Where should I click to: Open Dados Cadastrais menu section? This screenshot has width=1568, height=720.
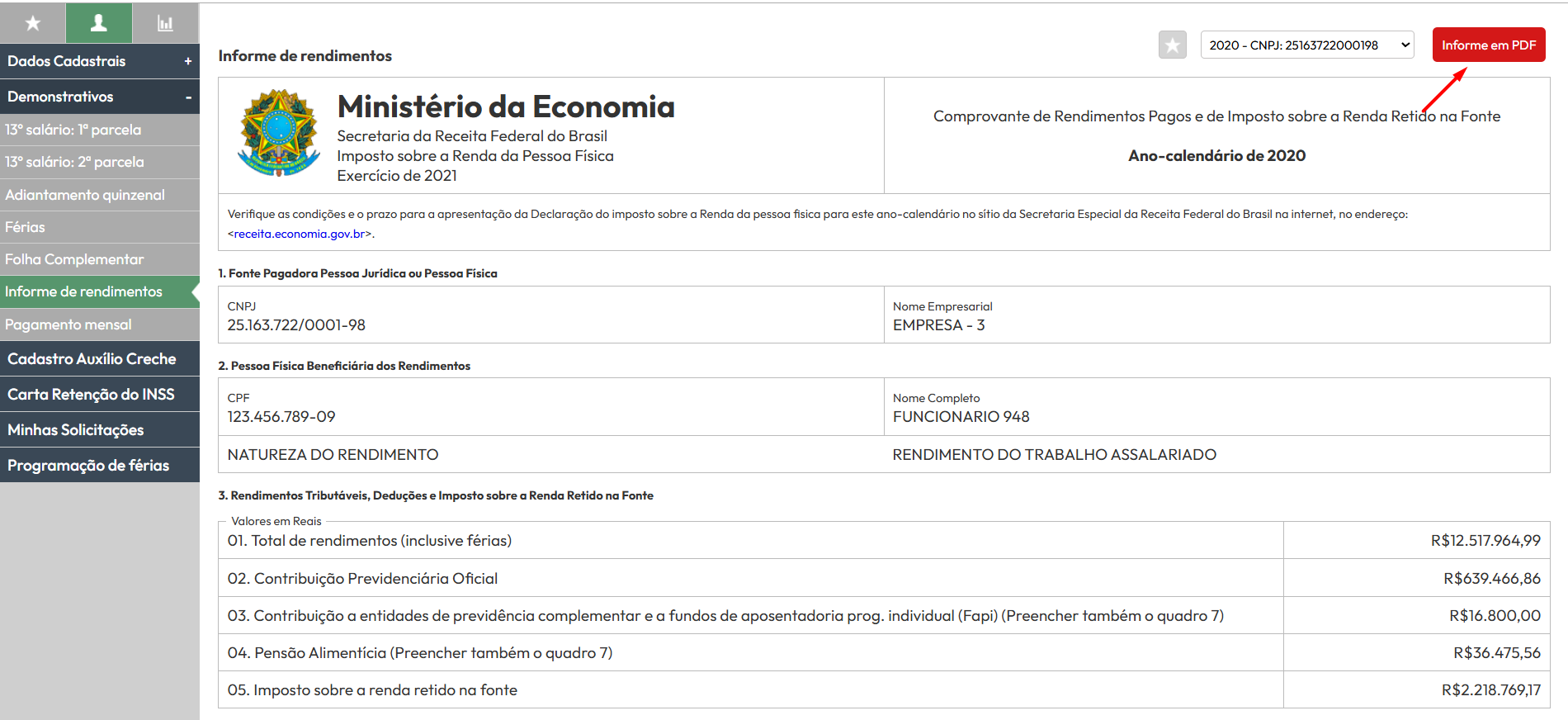[x=100, y=61]
